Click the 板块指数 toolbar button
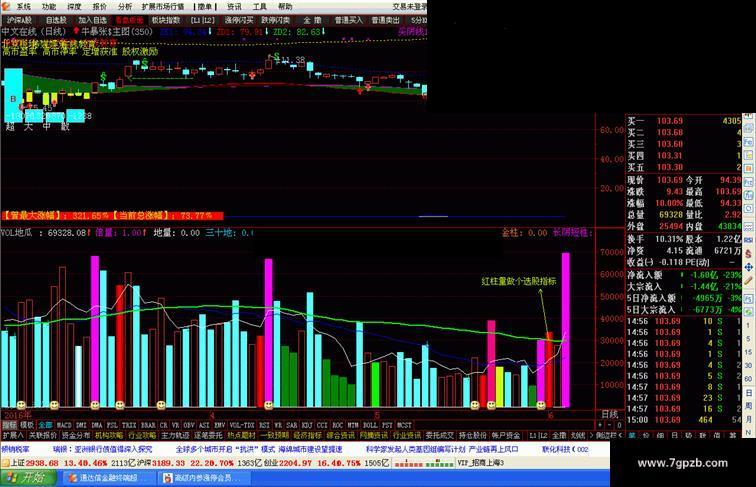The width and height of the screenshot is (756, 487). (166, 20)
